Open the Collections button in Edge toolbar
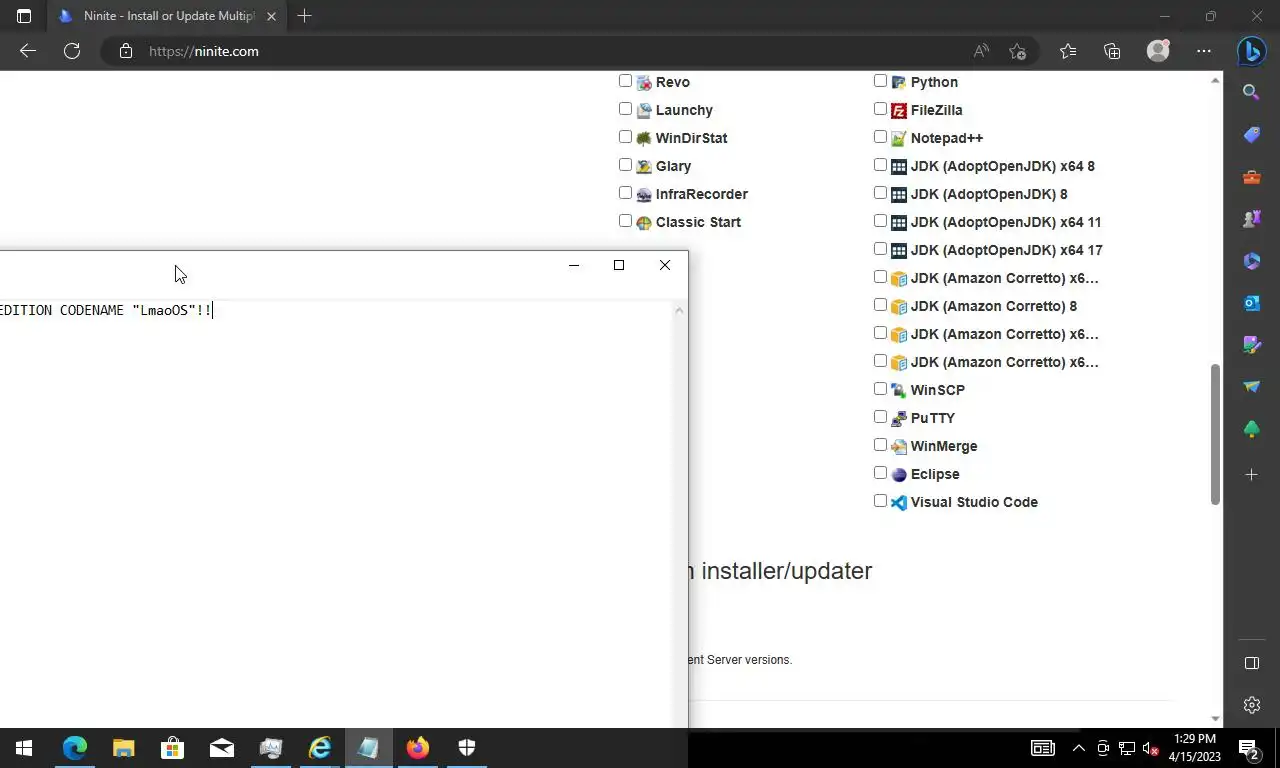The width and height of the screenshot is (1280, 768). [x=1112, y=51]
